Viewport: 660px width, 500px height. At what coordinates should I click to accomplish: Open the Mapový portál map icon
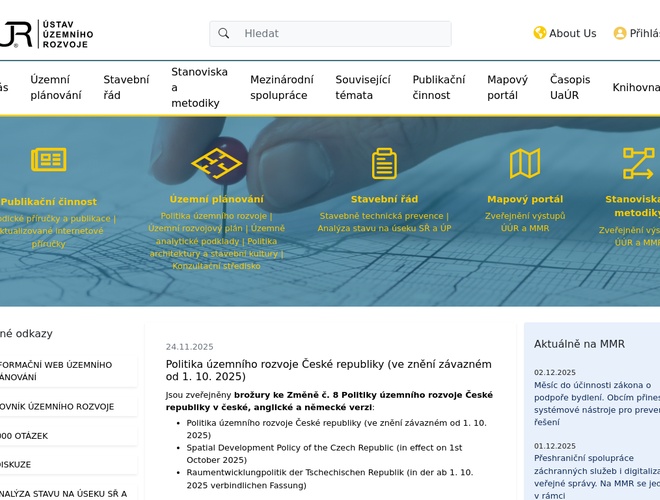coord(524,163)
